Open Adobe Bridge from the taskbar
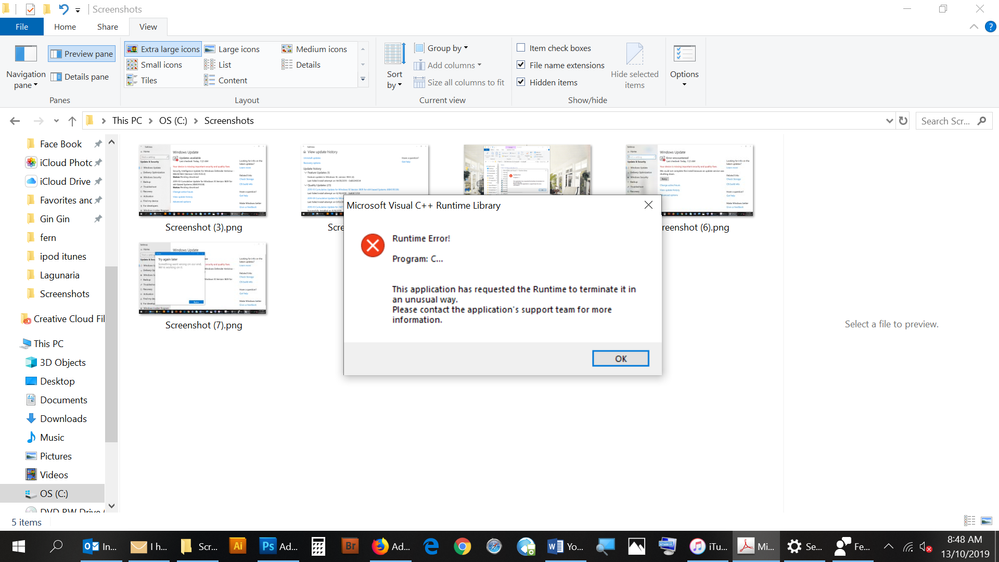Viewport: 999px width, 562px height. tap(349, 546)
